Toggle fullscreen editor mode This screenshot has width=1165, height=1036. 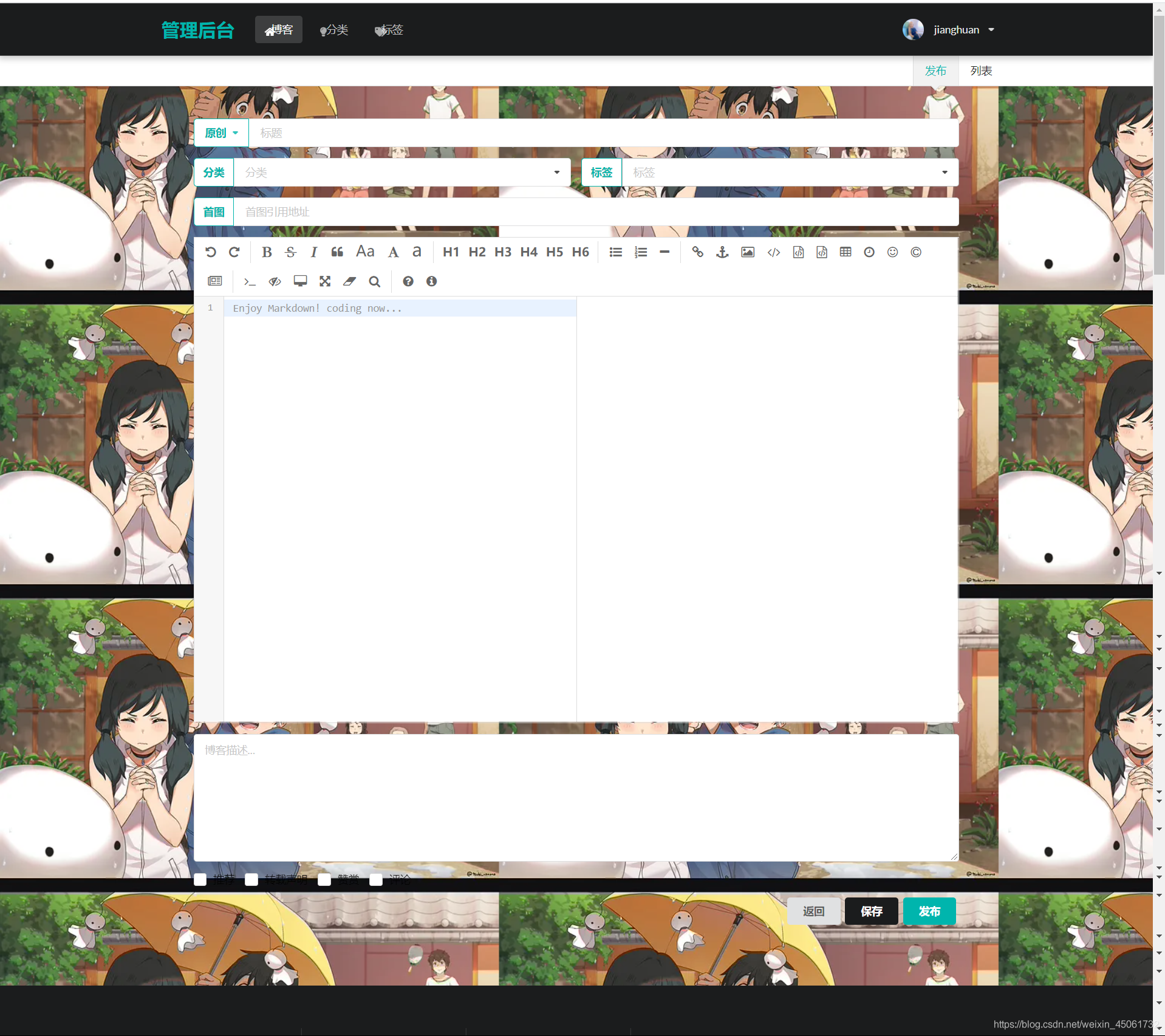325,281
